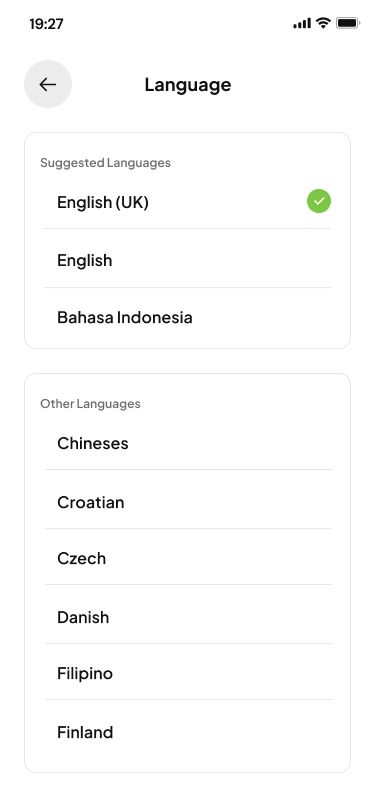Click the battery status icon
The width and height of the screenshot is (375, 812).
pos(348,23)
